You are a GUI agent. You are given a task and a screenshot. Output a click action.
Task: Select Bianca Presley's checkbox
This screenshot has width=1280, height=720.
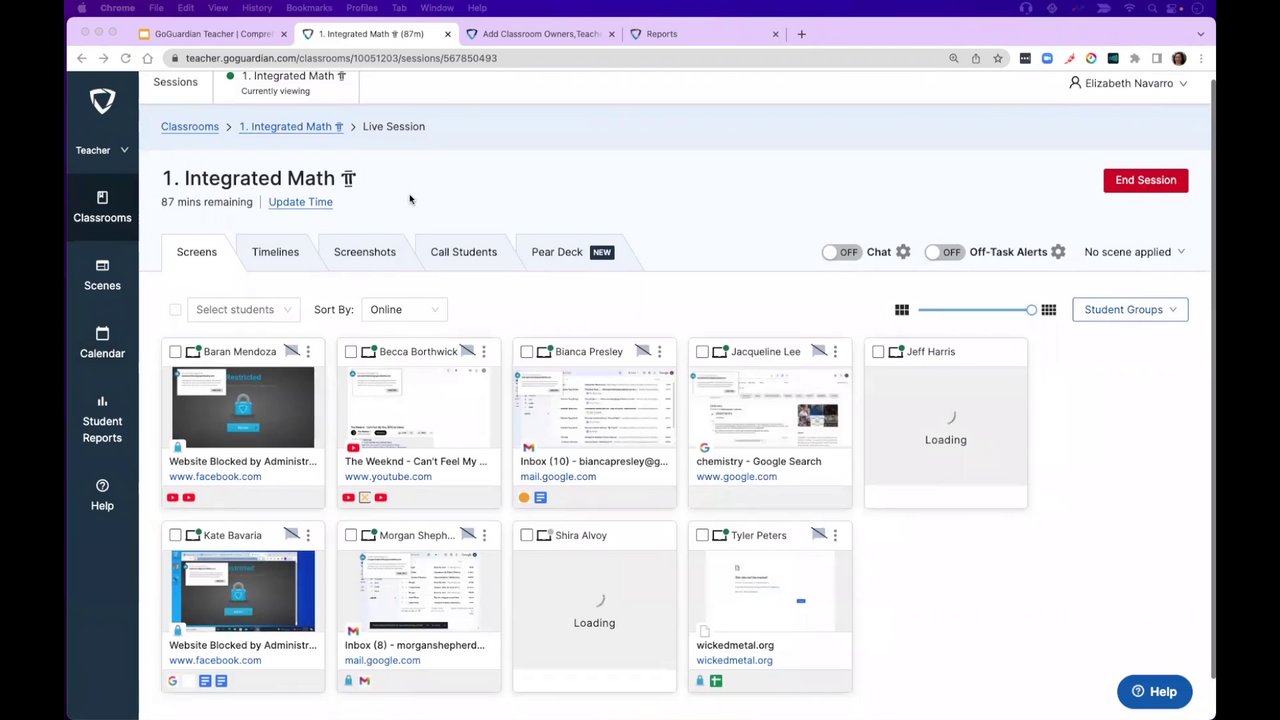click(x=527, y=352)
